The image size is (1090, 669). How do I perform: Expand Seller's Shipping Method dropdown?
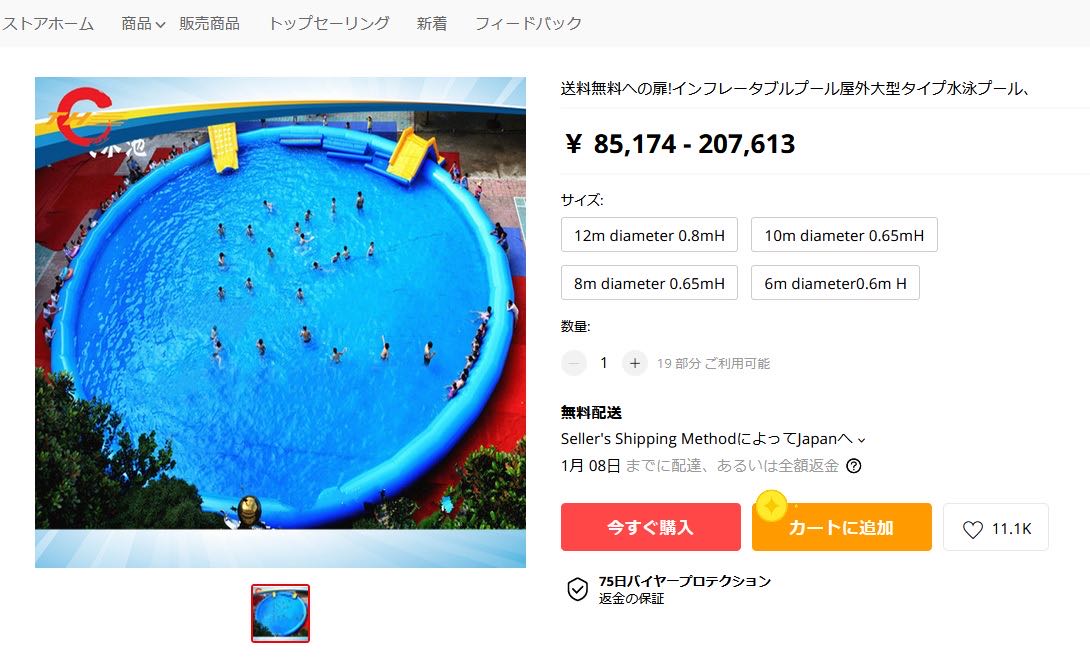713,439
